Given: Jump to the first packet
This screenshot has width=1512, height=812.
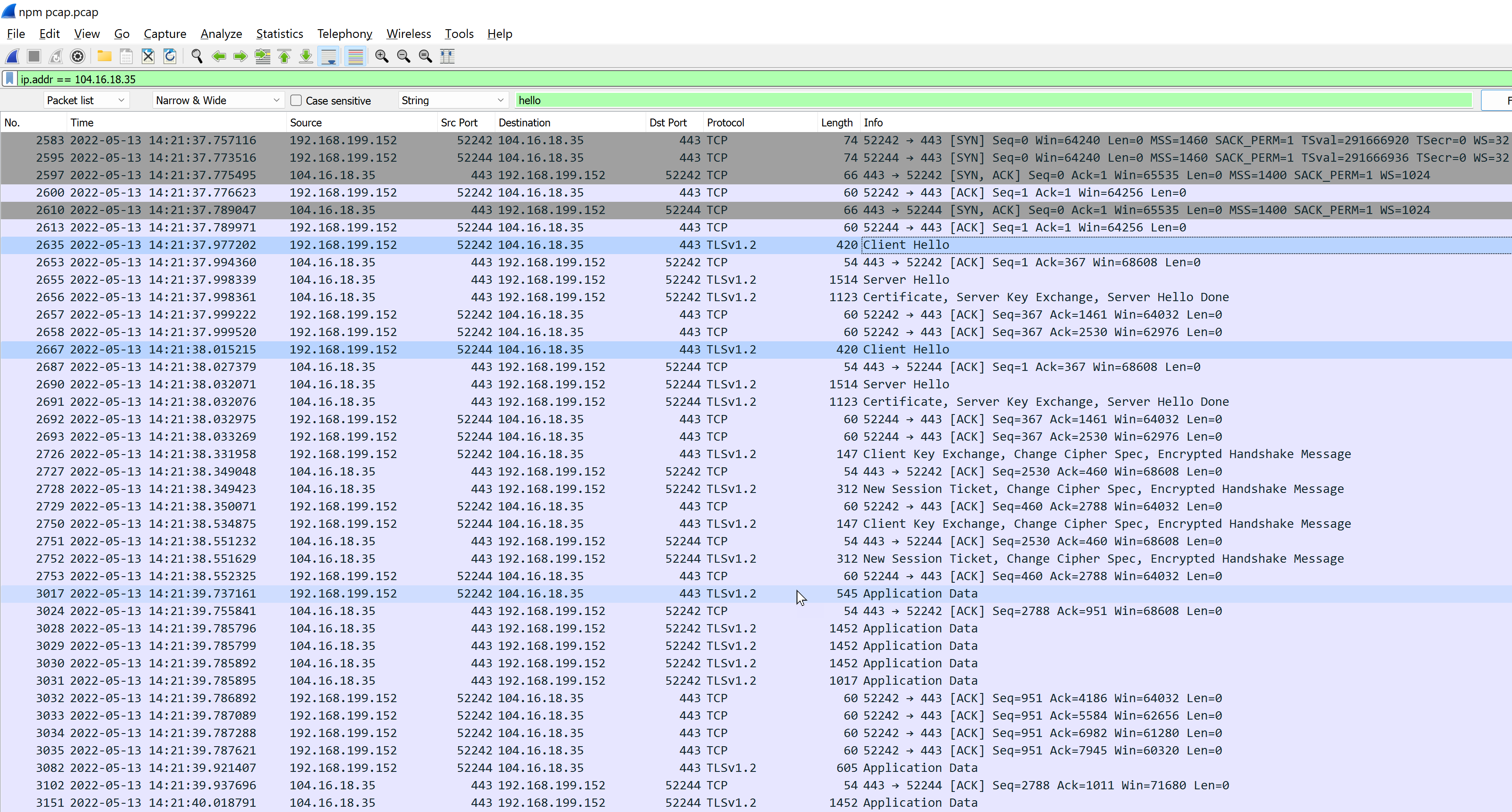Looking at the screenshot, I should click(284, 56).
